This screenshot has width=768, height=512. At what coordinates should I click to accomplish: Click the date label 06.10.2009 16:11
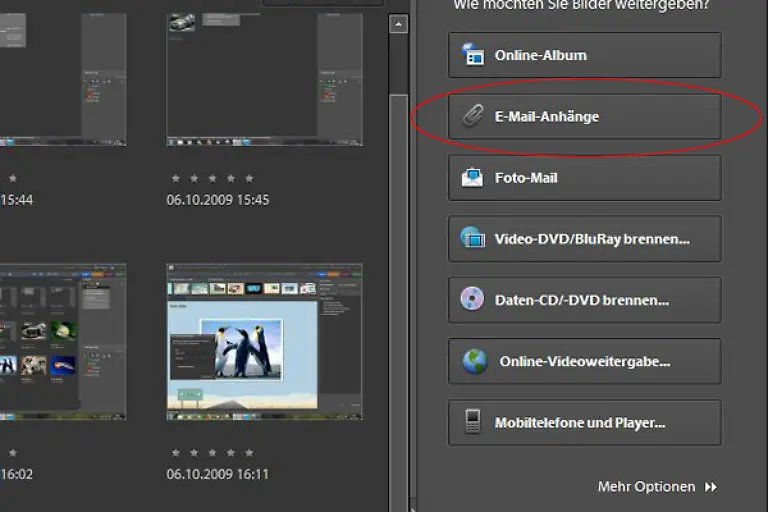pyautogui.click(x=217, y=474)
